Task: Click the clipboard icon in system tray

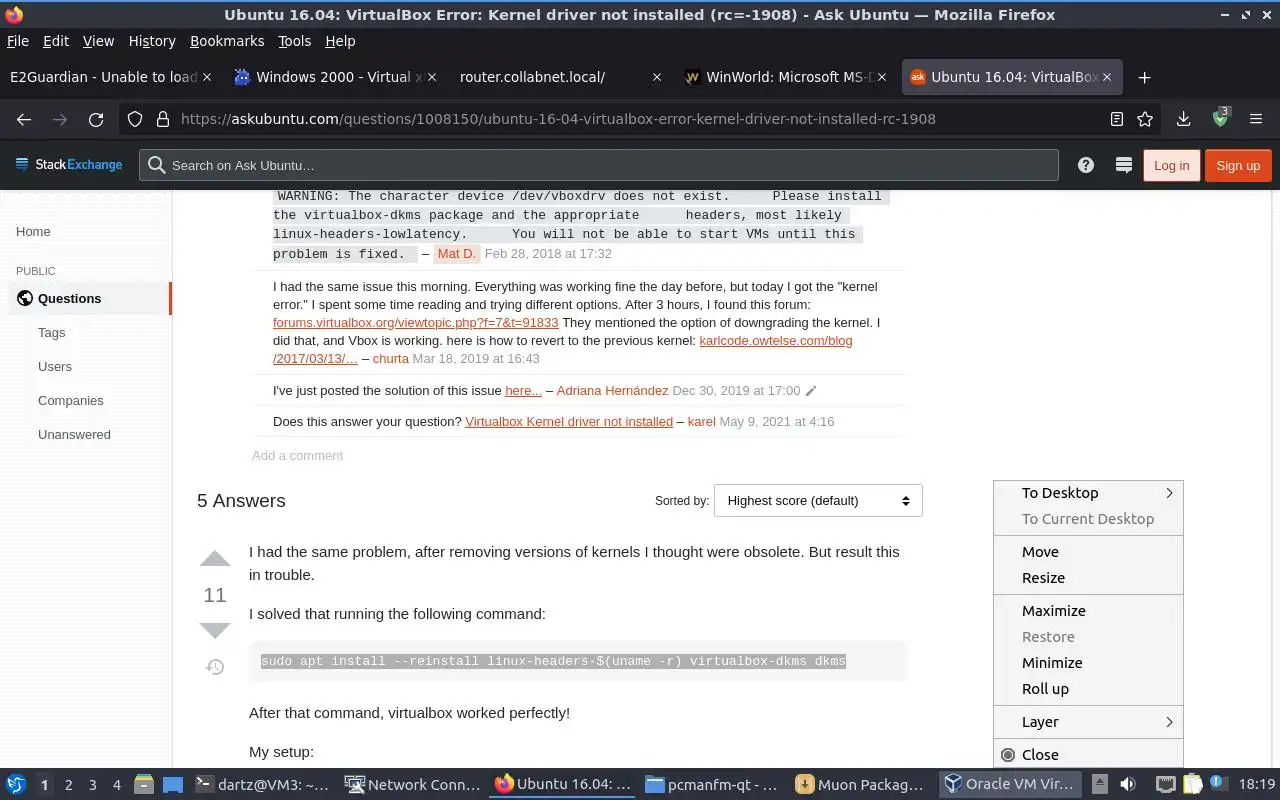Action: point(1192,785)
